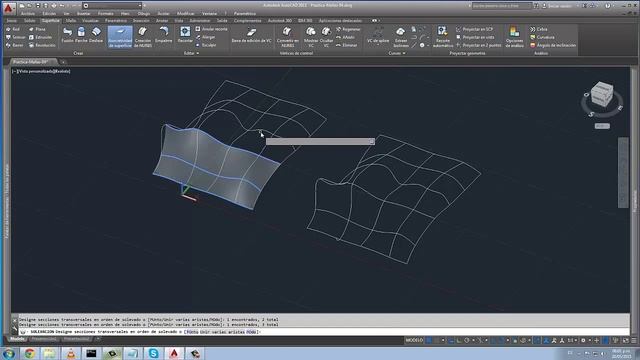Click Curvatura analysis tool
Viewport: 640px width, 360px height.
click(x=542, y=37)
